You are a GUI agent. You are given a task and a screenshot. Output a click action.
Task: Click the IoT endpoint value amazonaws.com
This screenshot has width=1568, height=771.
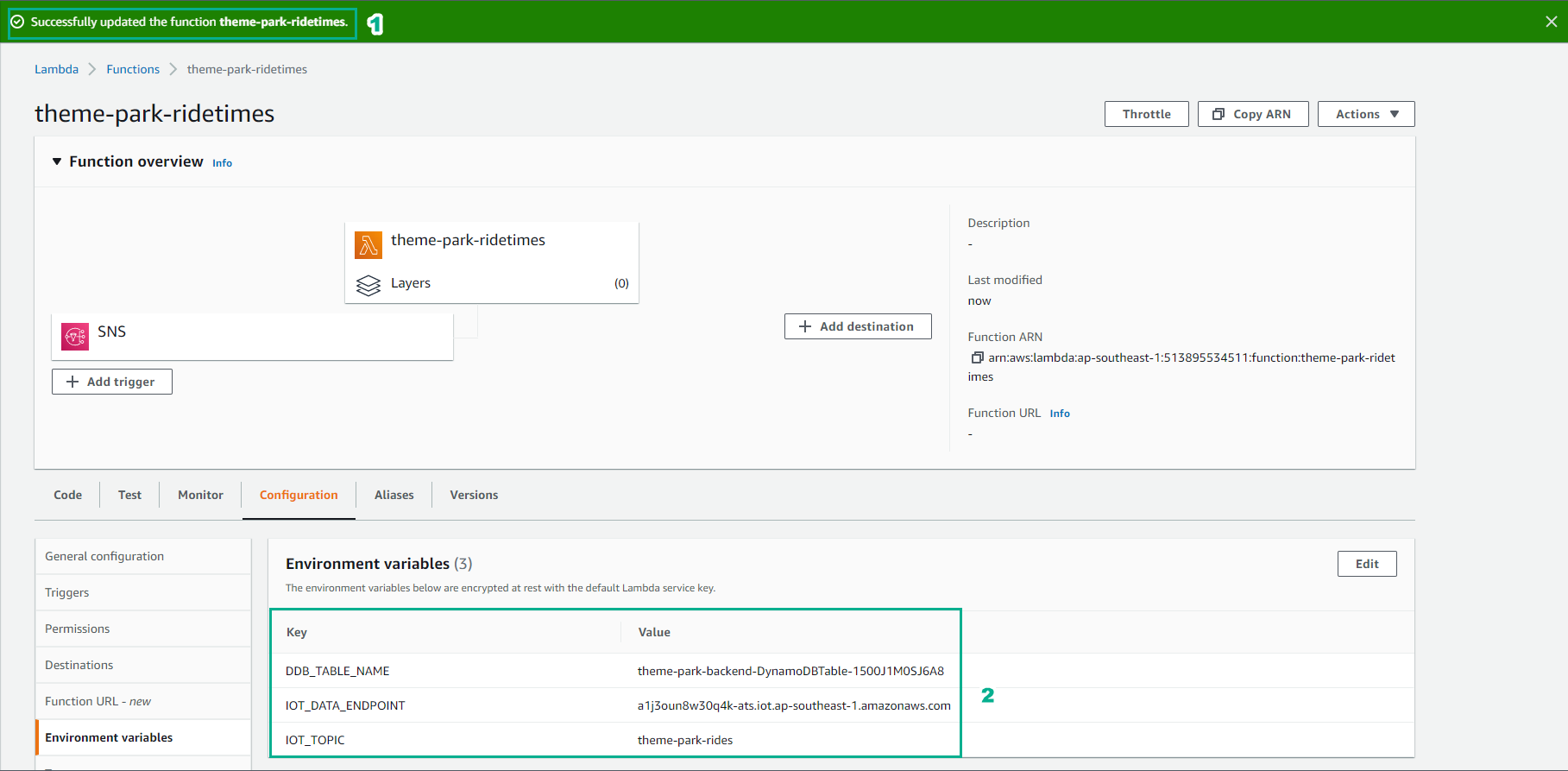794,705
